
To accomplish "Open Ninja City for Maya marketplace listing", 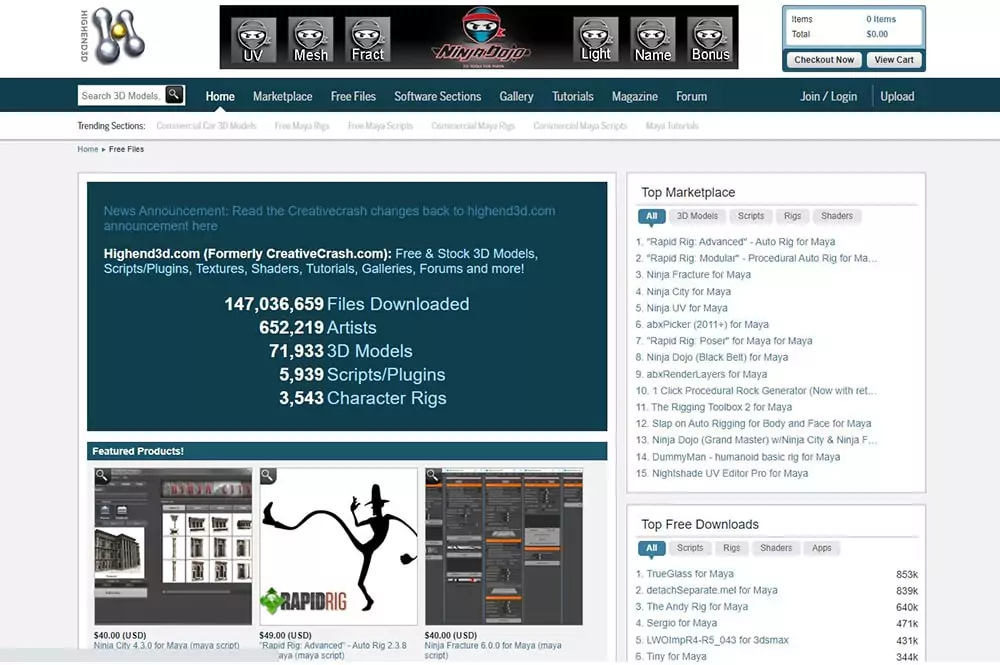I will click(689, 291).
